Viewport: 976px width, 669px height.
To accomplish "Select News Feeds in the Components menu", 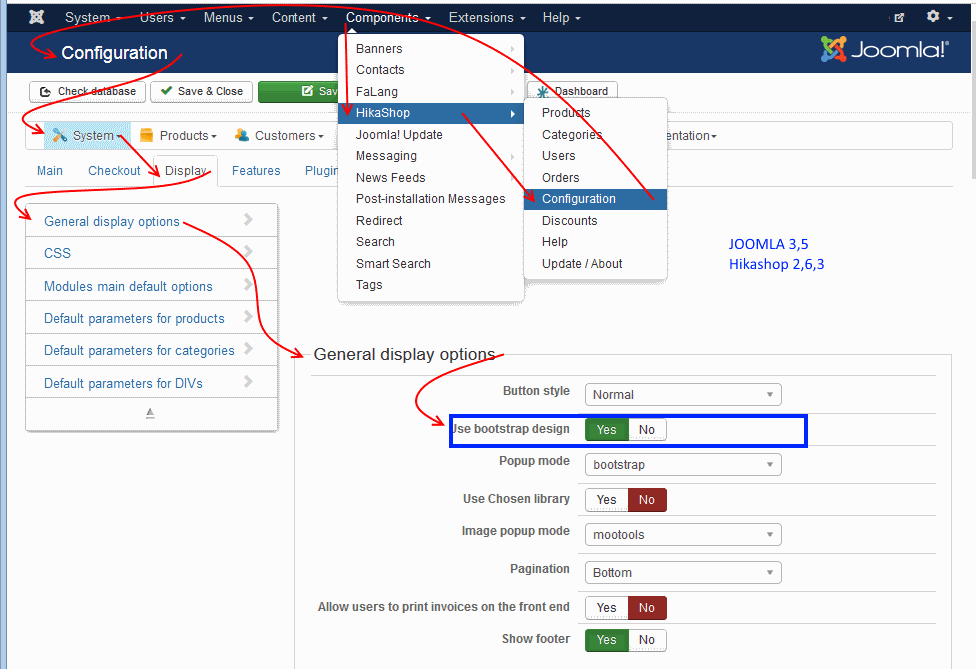I will (x=431, y=177).
